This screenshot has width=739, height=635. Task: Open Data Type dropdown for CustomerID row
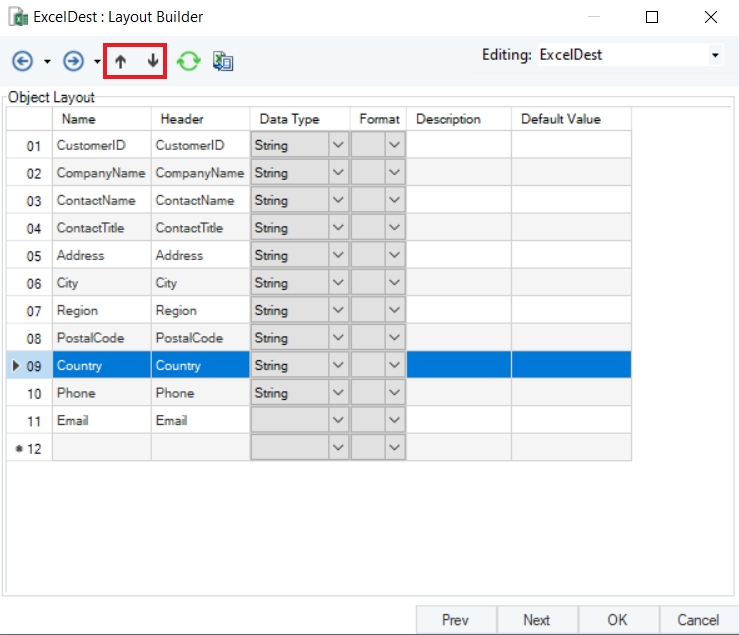coord(338,145)
